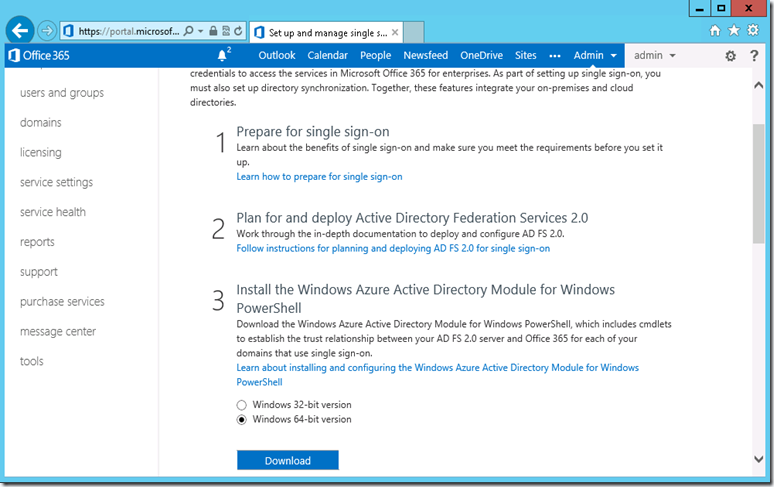This screenshot has width=774, height=487.
Task: Click heading 'Prepare for single sign-on'
Action: [313, 132]
